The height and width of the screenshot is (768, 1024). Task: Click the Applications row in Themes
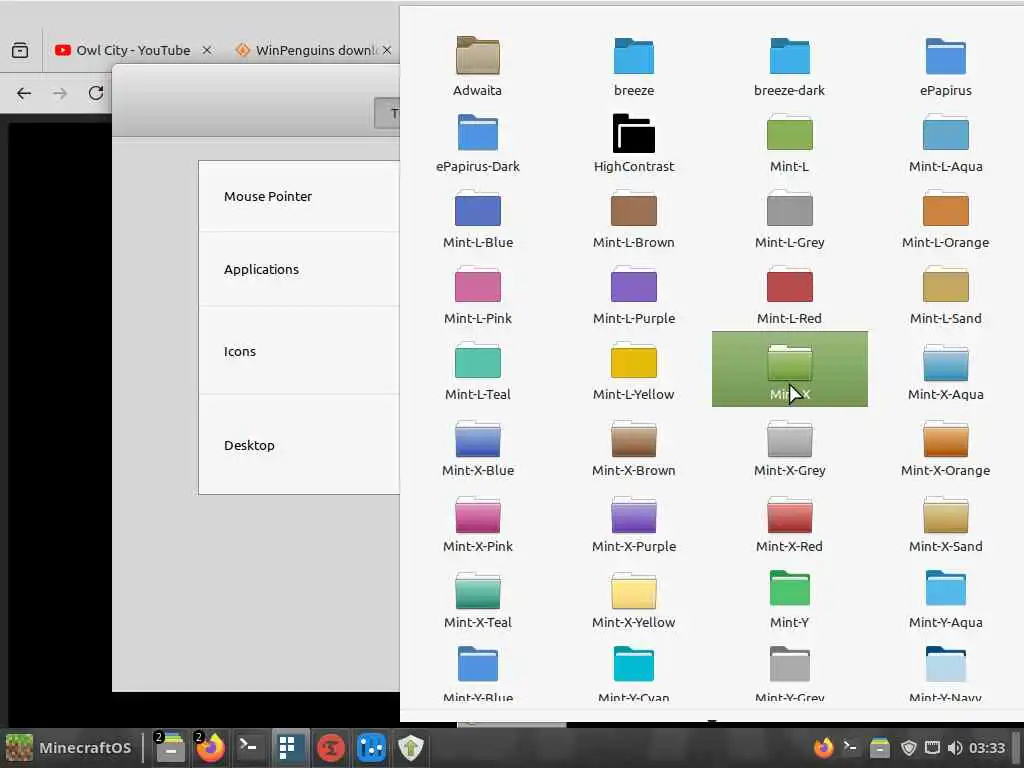[299, 269]
